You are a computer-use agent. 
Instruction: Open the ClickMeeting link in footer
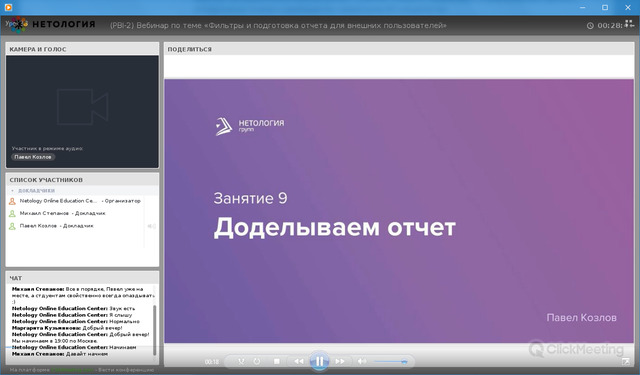click(72, 370)
